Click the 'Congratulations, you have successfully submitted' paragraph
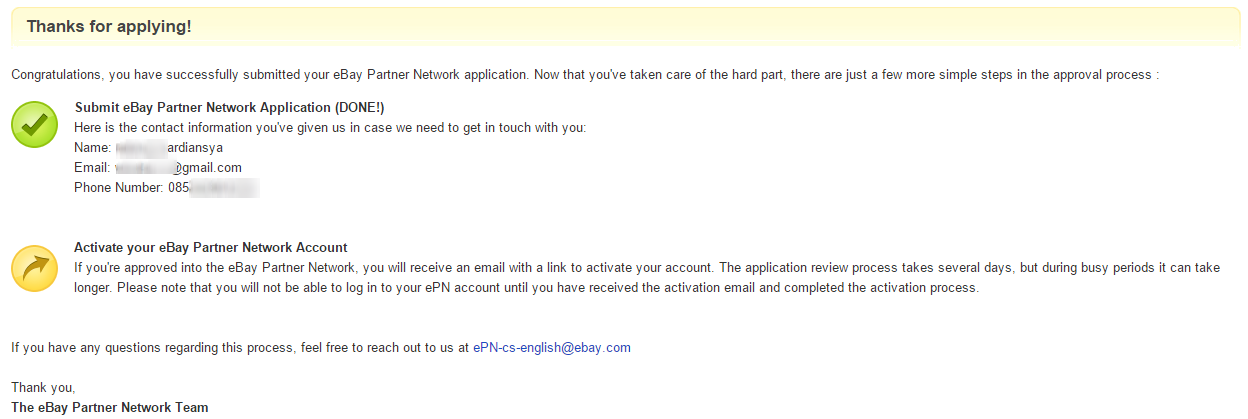Screen dimensions: 1248x419 pyautogui.click(x=585, y=75)
